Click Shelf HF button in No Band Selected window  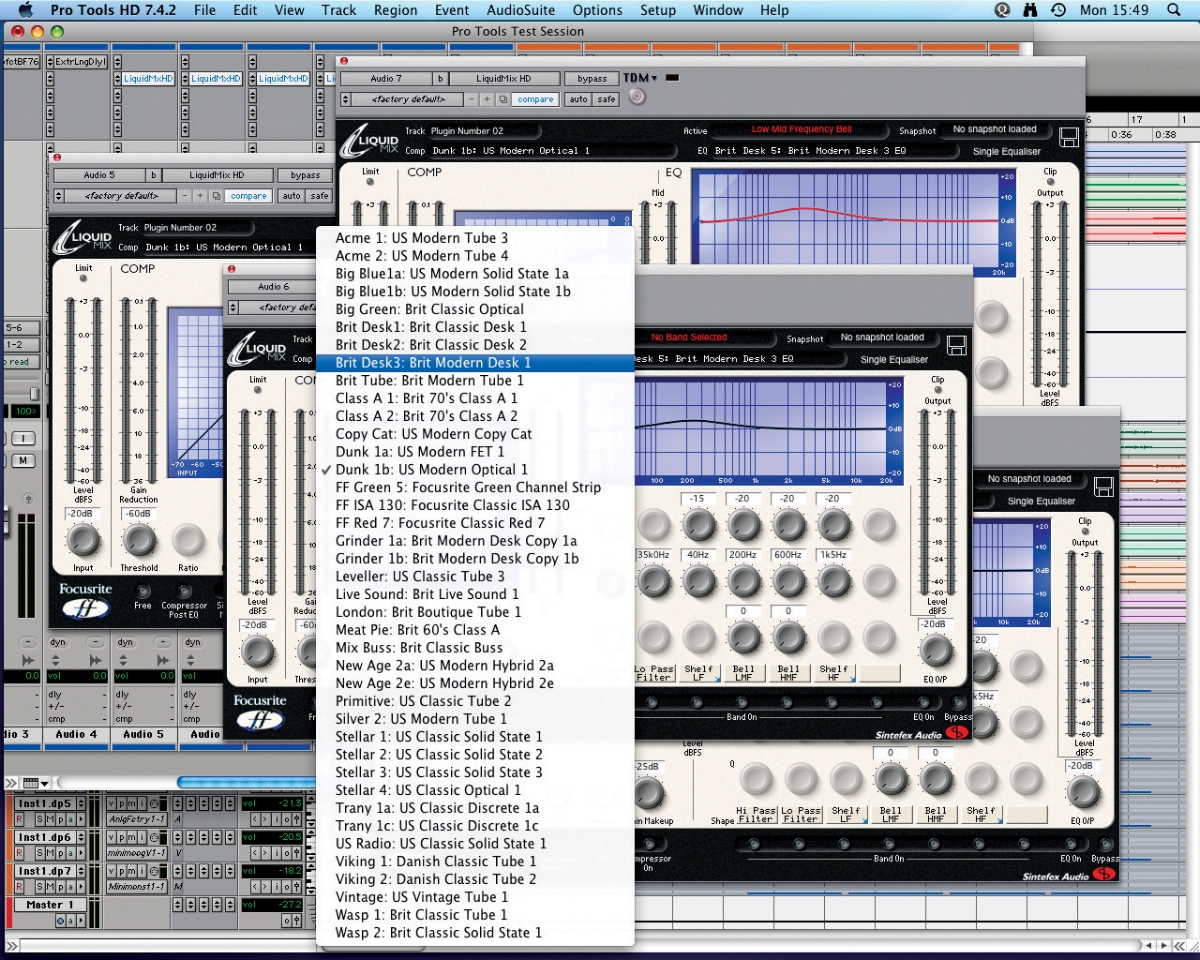(x=835, y=672)
